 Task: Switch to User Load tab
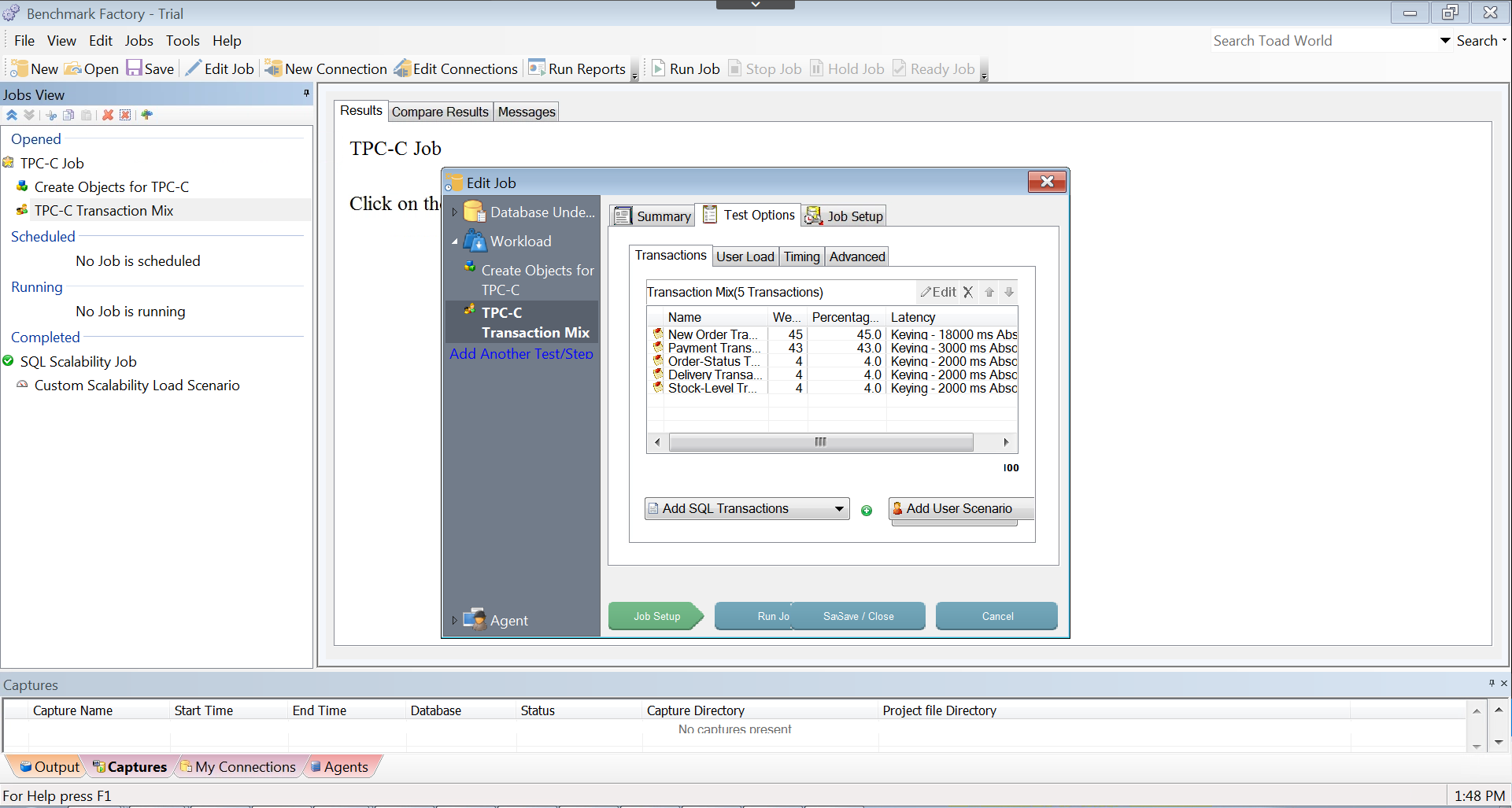tap(745, 256)
